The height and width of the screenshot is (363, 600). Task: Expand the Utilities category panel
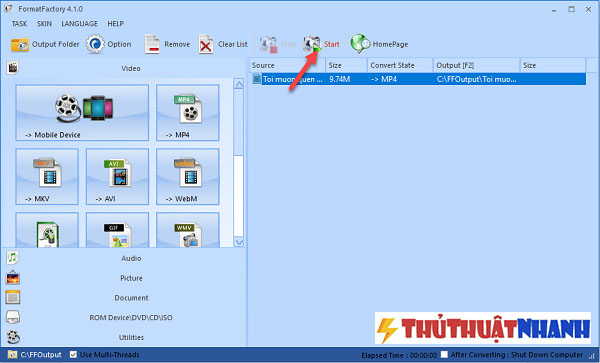point(131,337)
